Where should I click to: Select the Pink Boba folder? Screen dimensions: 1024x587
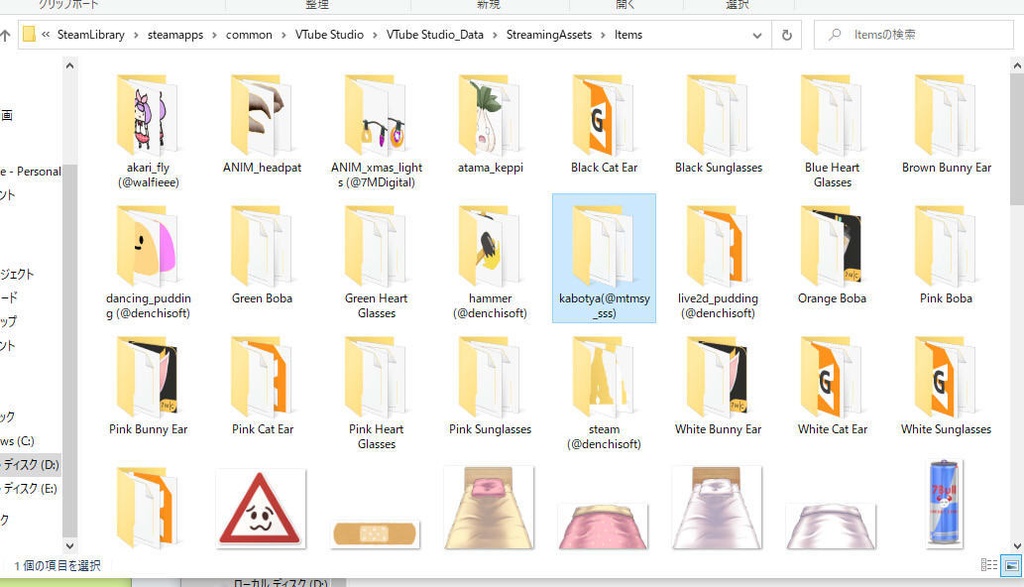(946, 255)
